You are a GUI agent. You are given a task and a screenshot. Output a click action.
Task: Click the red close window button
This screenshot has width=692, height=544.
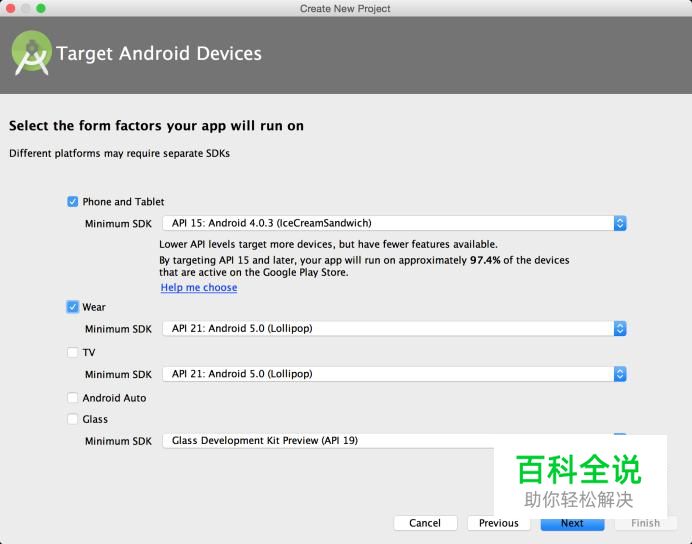click(10, 8)
